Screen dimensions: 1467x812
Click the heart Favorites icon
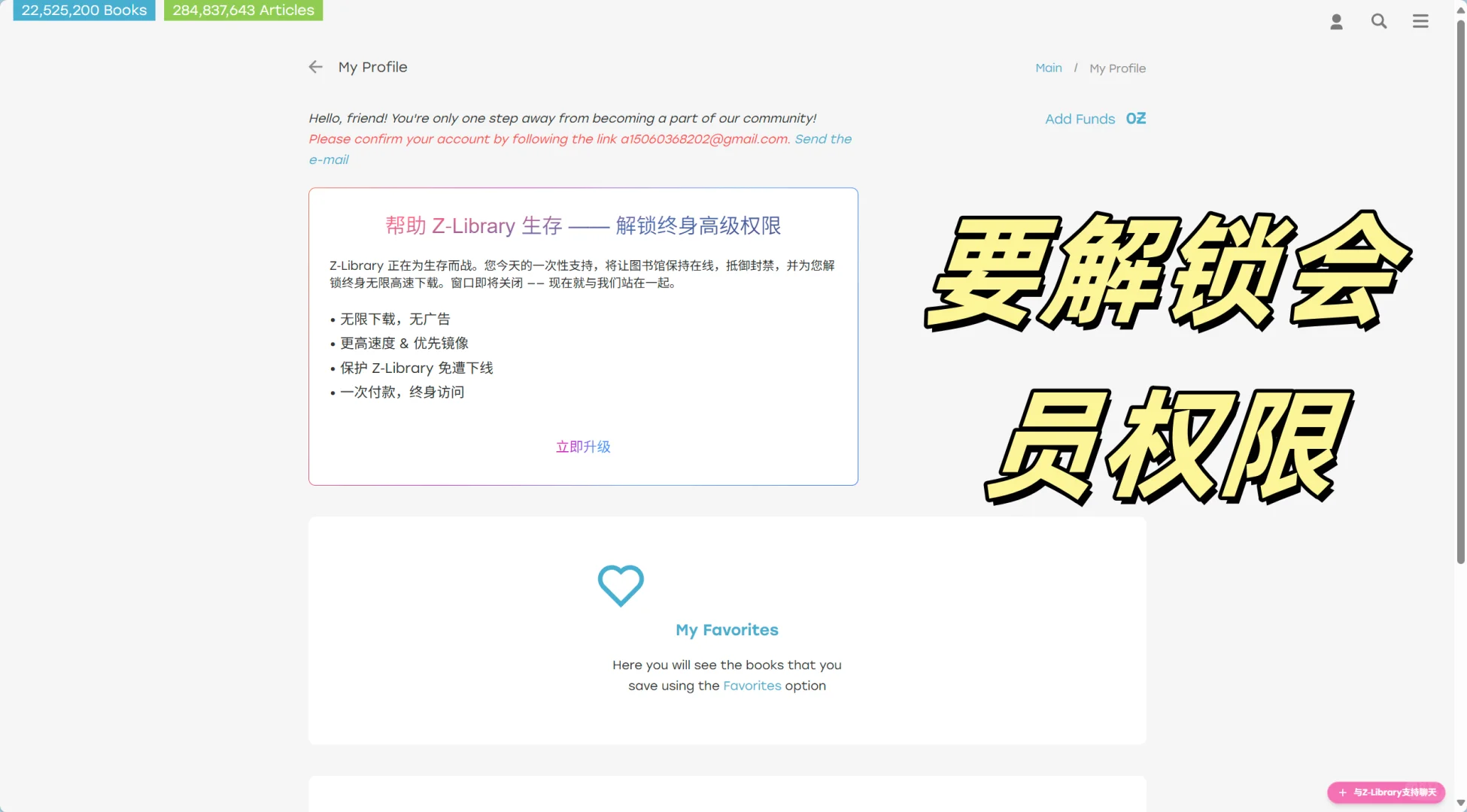click(x=621, y=585)
